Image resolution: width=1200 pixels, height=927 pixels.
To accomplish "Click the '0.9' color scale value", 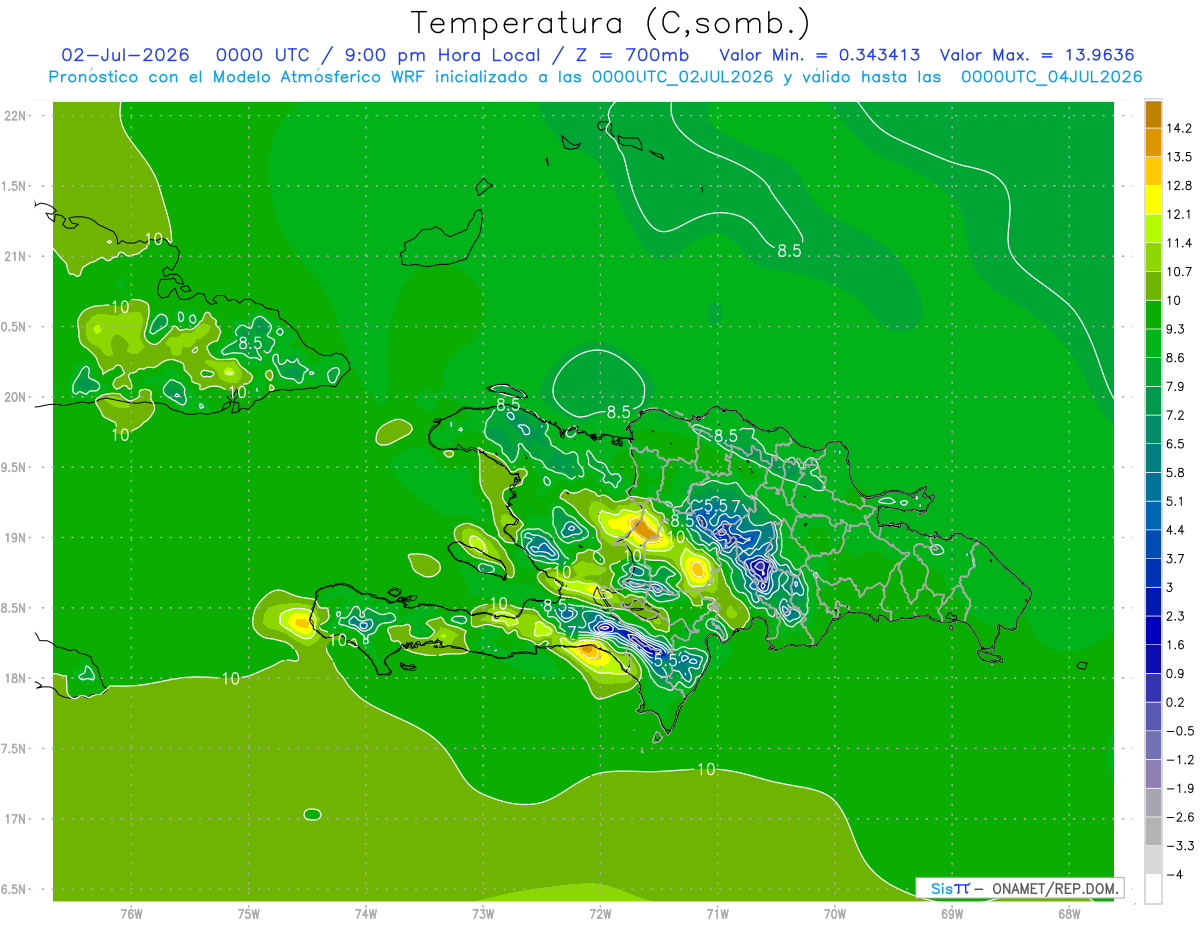I will click(x=1175, y=673).
